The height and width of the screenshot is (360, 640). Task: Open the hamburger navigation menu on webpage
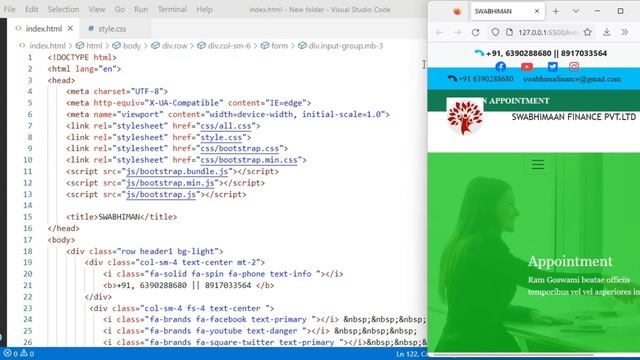(538, 164)
